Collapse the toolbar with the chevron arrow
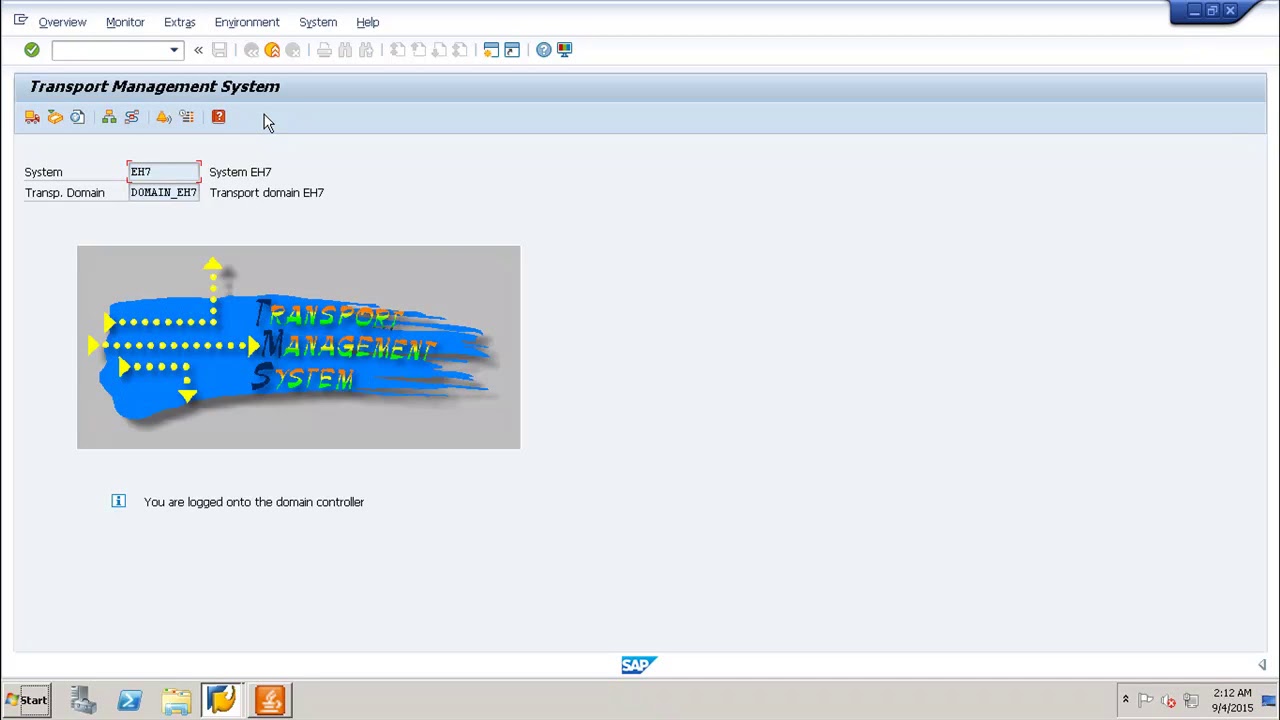The width and height of the screenshot is (1280, 720). pyautogui.click(x=198, y=50)
